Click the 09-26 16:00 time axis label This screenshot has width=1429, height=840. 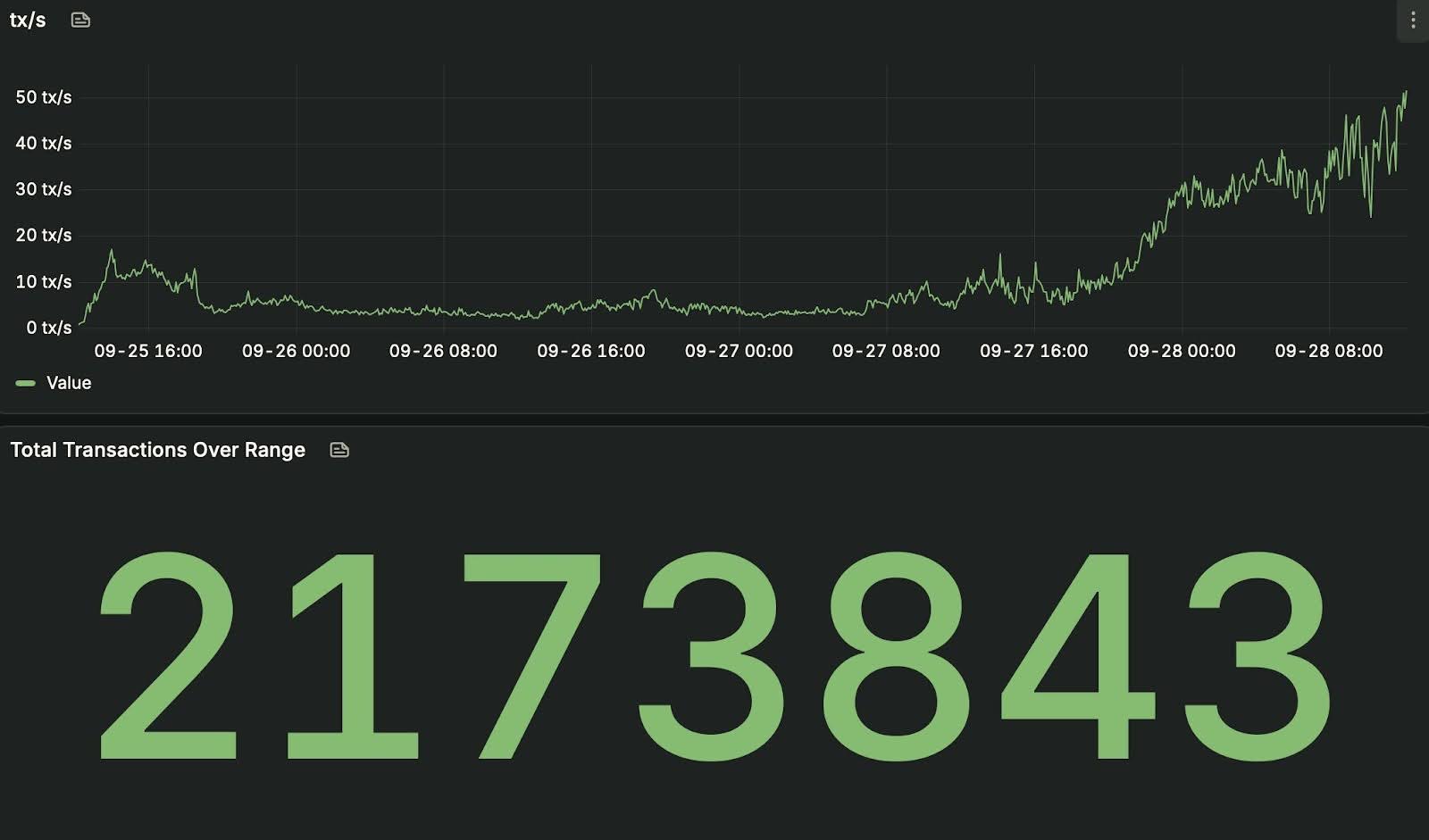coord(590,351)
